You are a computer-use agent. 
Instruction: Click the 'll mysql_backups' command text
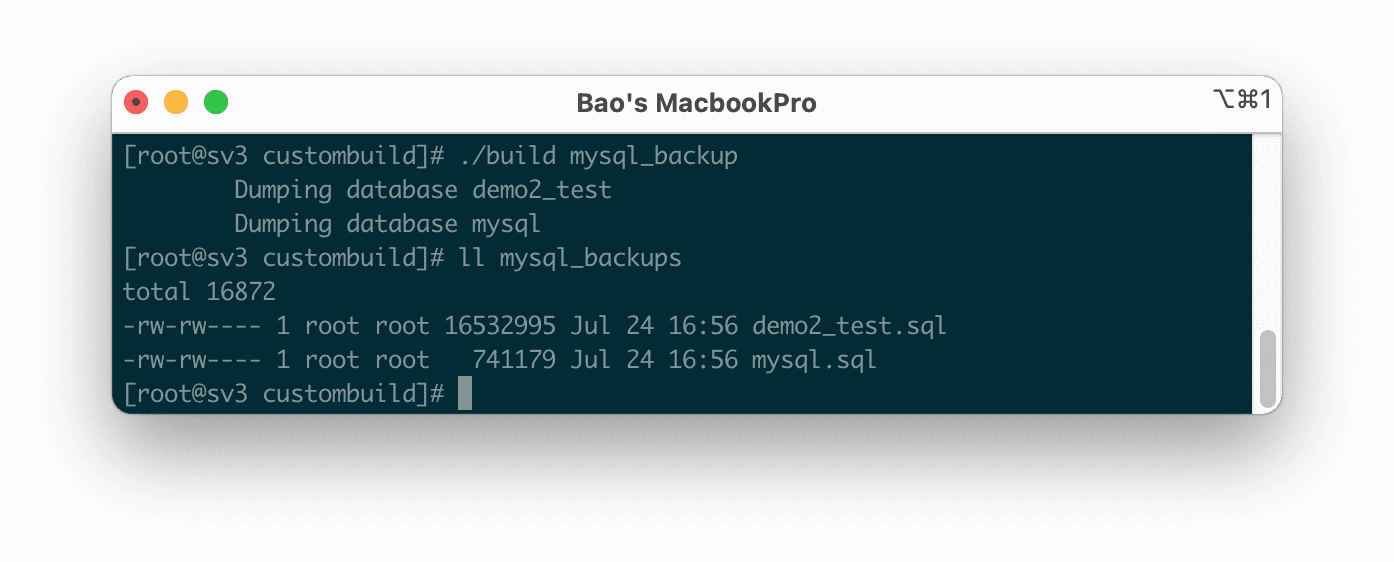coord(570,258)
